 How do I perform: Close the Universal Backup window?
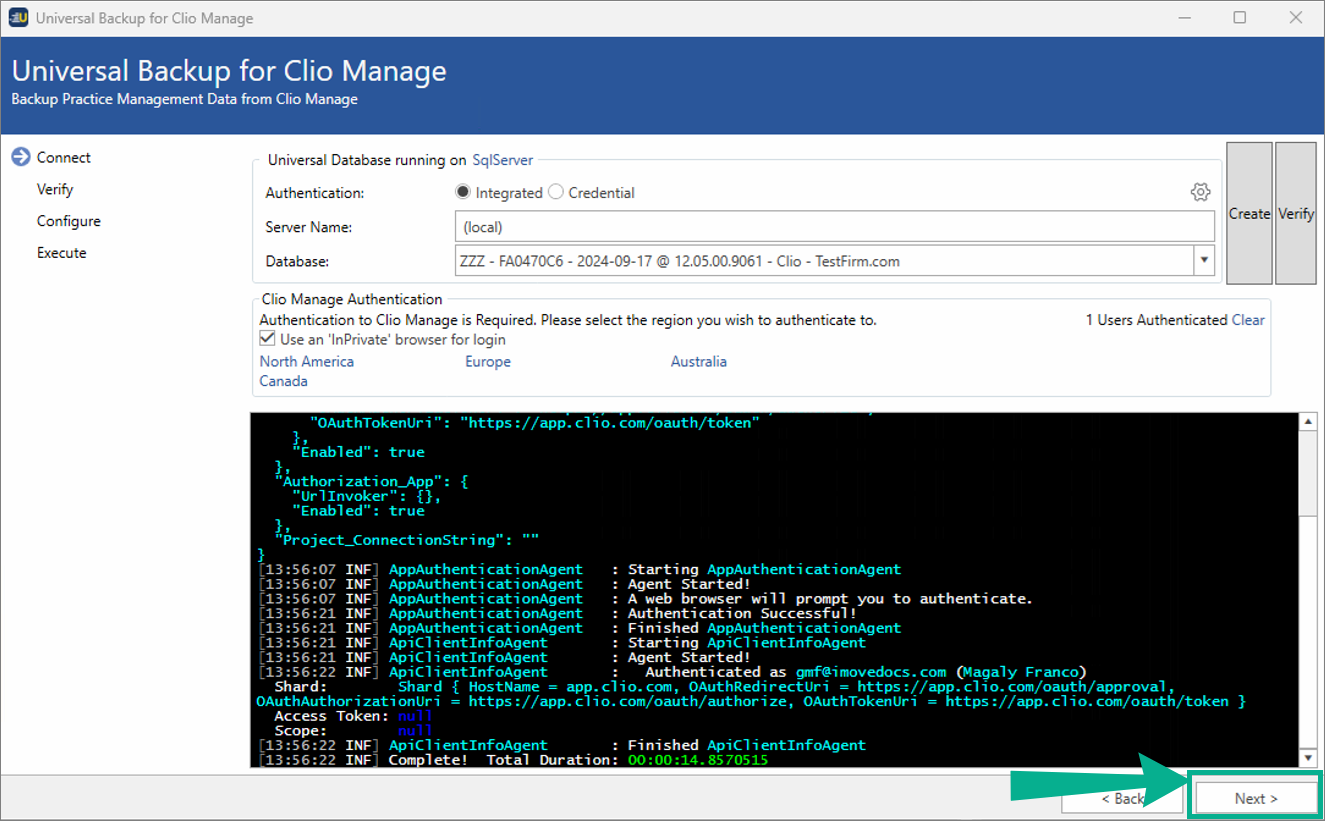coord(1295,18)
